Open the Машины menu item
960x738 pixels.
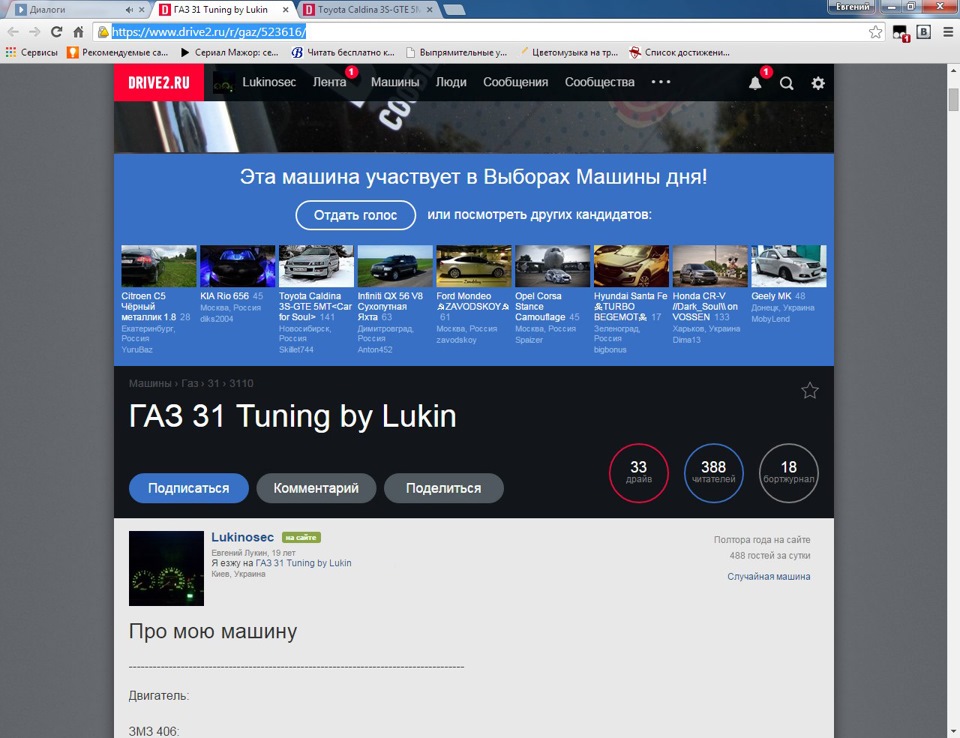(x=395, y=82)
